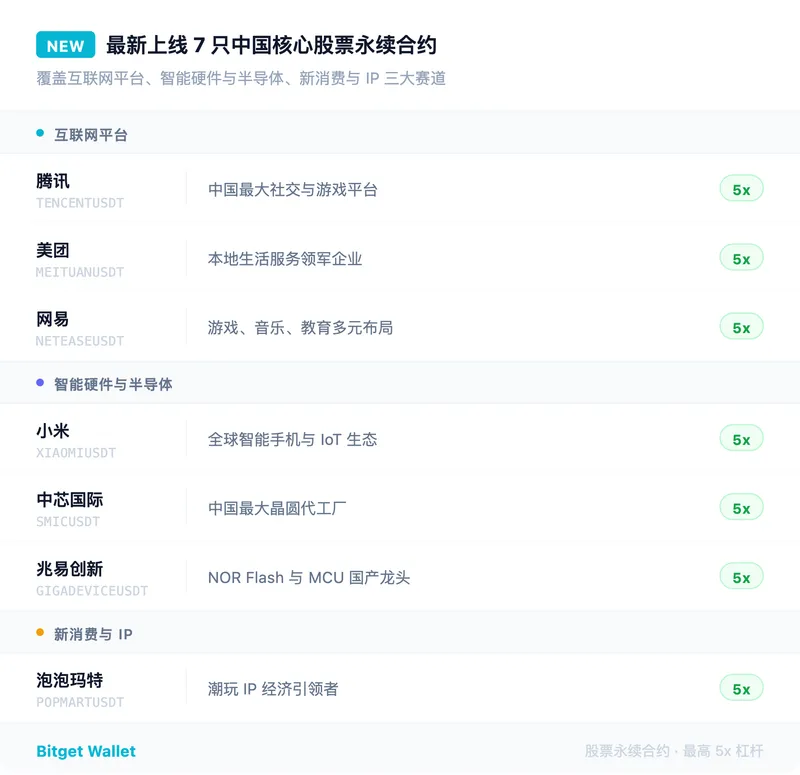Screen dimensions: 800x775
Task: Open the 小米 stock name
Action: click(53, 431)
